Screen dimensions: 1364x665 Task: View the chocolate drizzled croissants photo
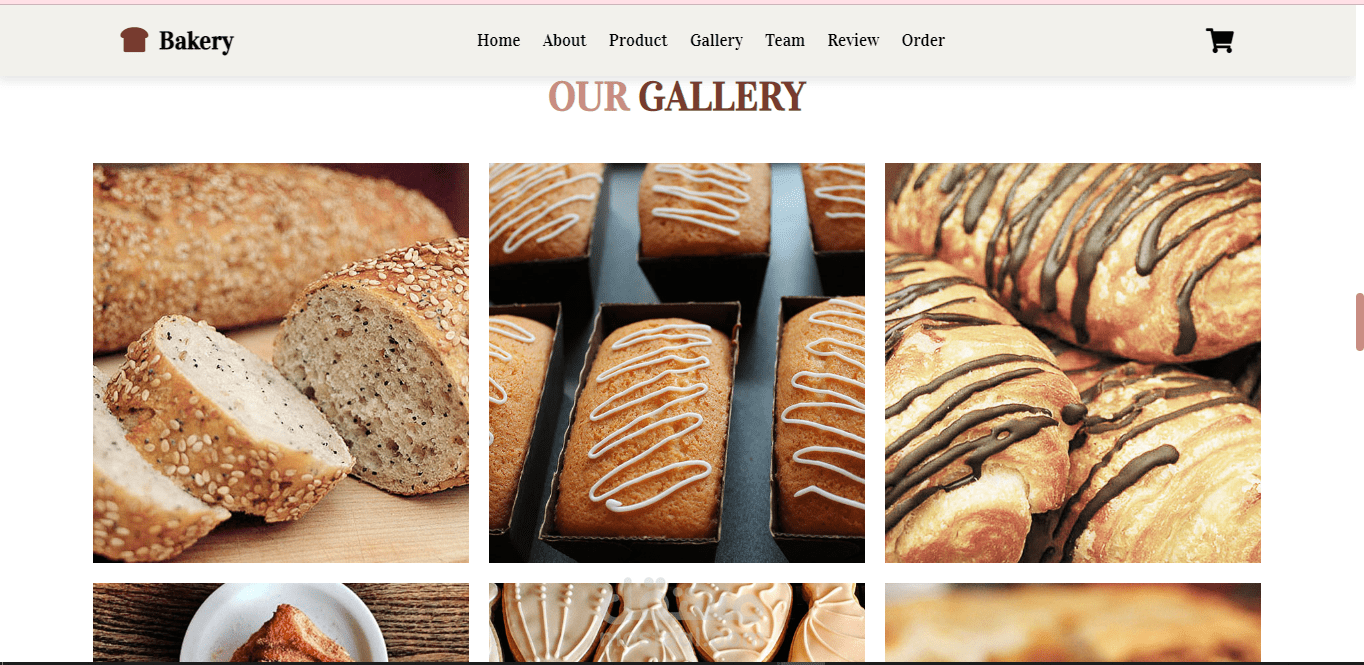click(1073, 363)
